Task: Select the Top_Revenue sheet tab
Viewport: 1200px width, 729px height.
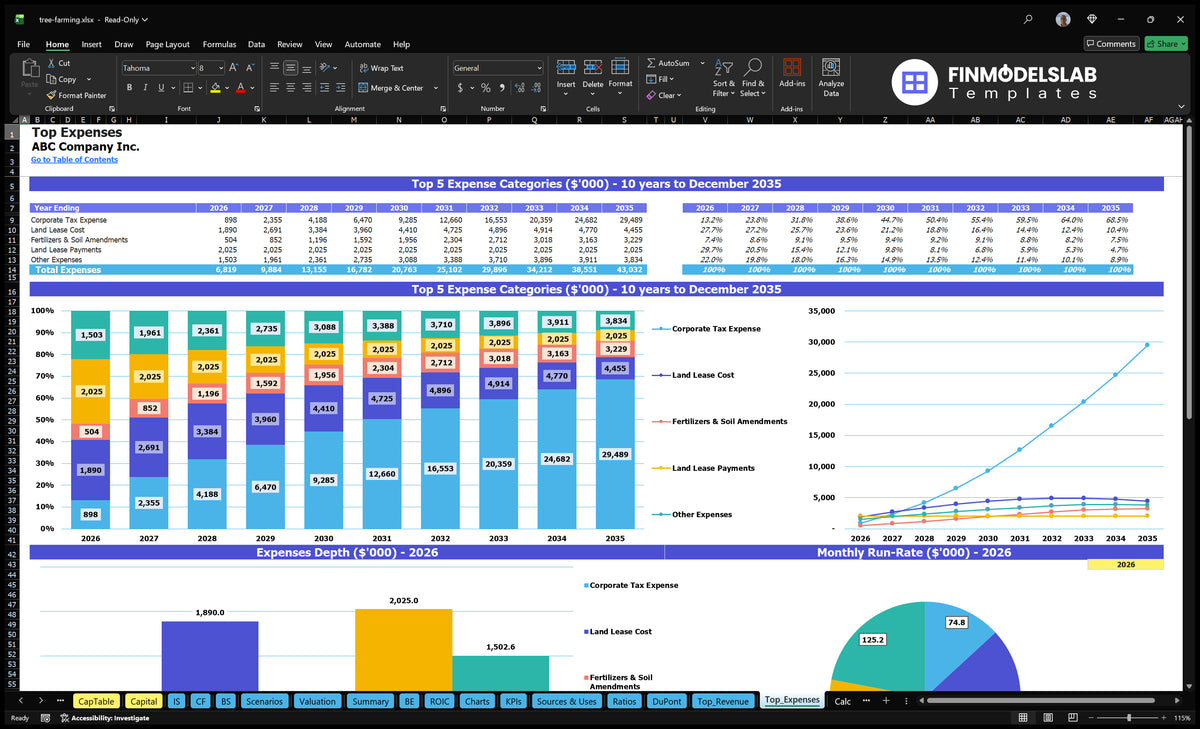Action: click(723, 701)
